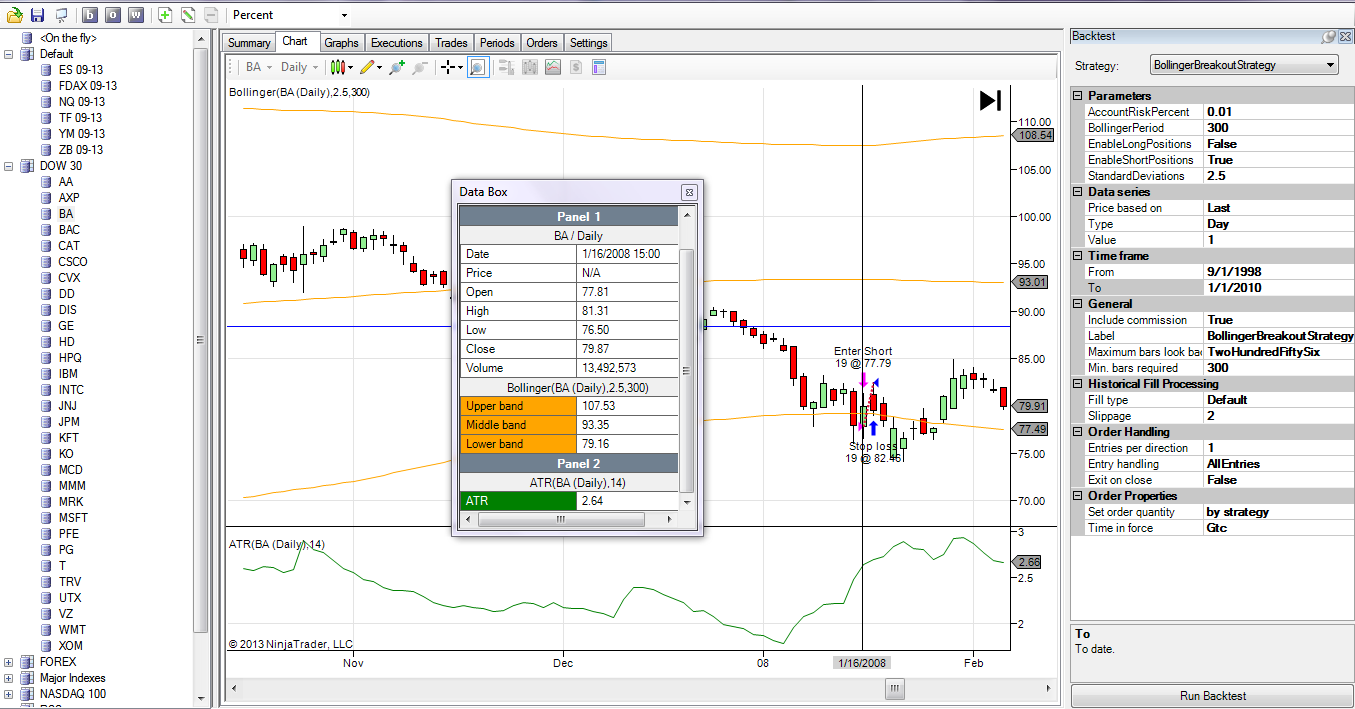Image resolution: width=1355 pixels, height=709 pixels.
Task: Click the instrument icon beside MSFT
Action: (x=46, y=518)
